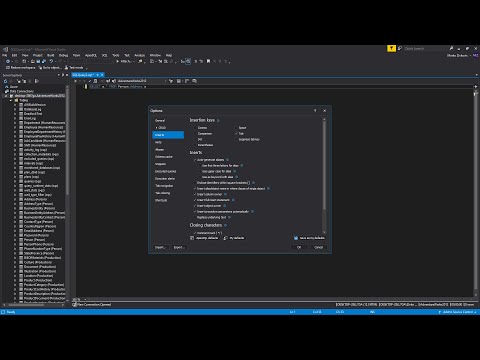Click the Start/Attach run button
Viewport: 480px width, 360px height.
coord(124,61)
